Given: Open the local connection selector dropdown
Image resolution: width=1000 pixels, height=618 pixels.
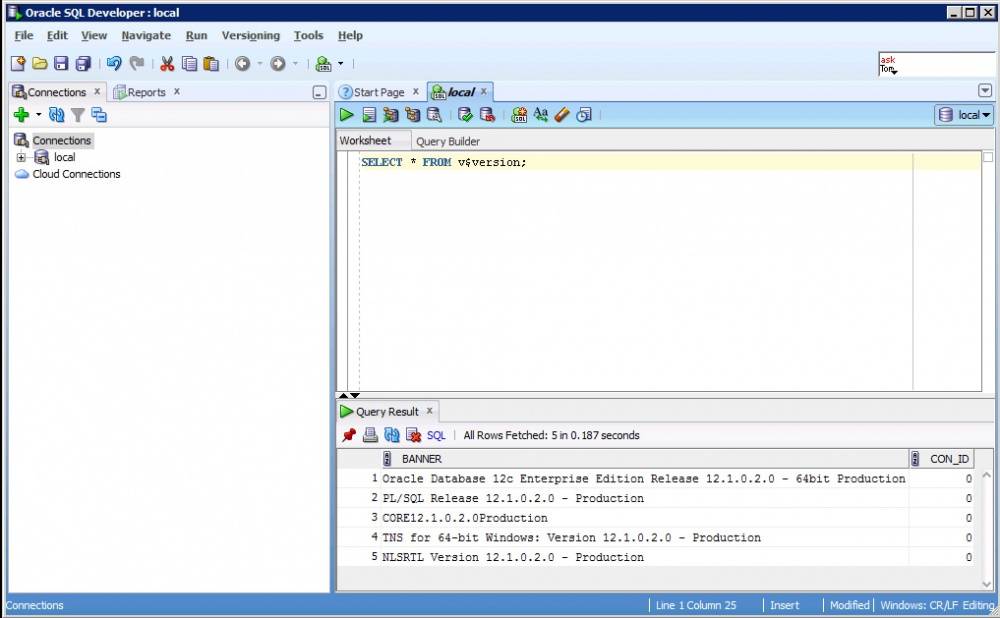Looking at the screenshot, I should click(x=964, y=115).
